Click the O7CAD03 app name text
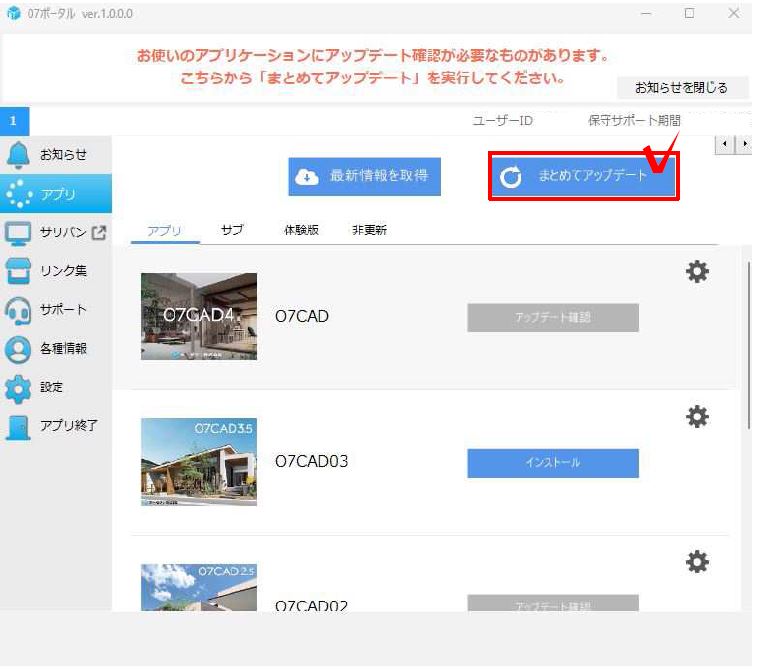 pyautogui.click(x=311, y=462)
